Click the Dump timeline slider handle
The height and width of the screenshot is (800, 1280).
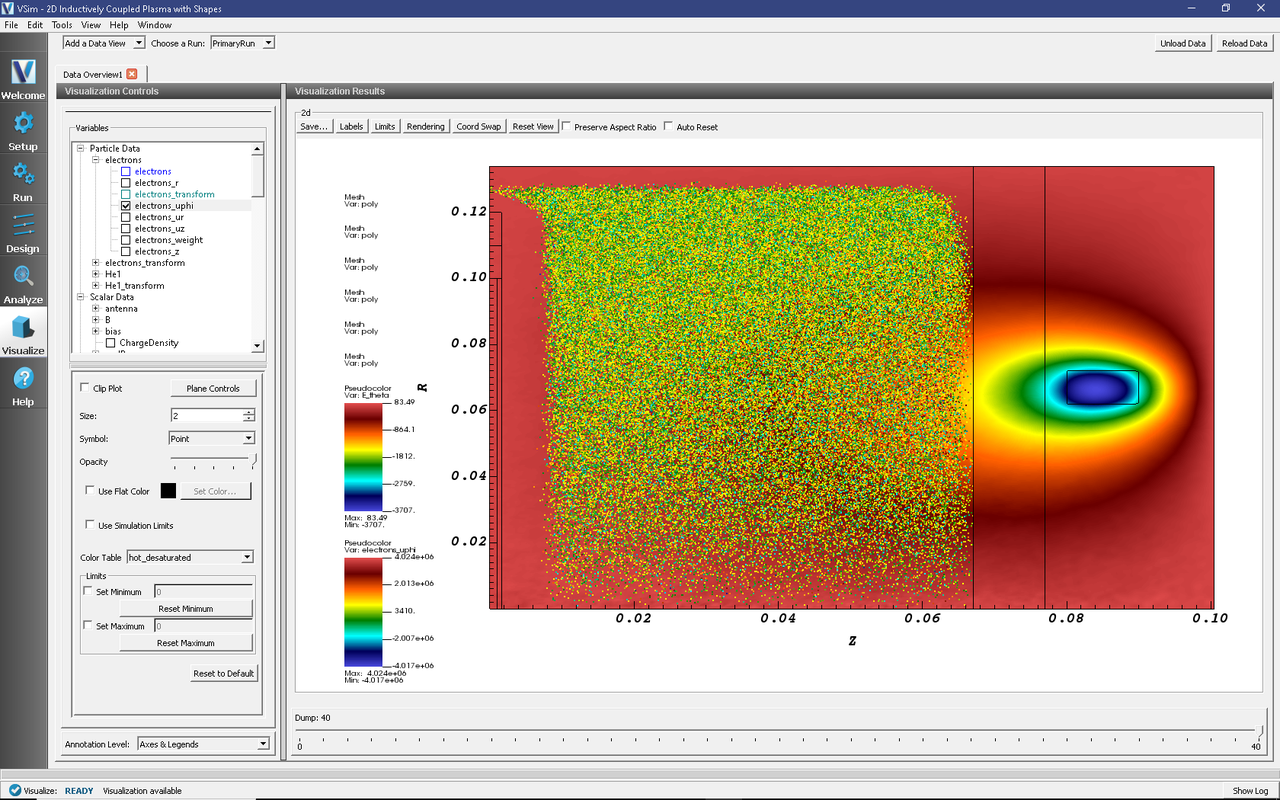tap(1260, 732)
